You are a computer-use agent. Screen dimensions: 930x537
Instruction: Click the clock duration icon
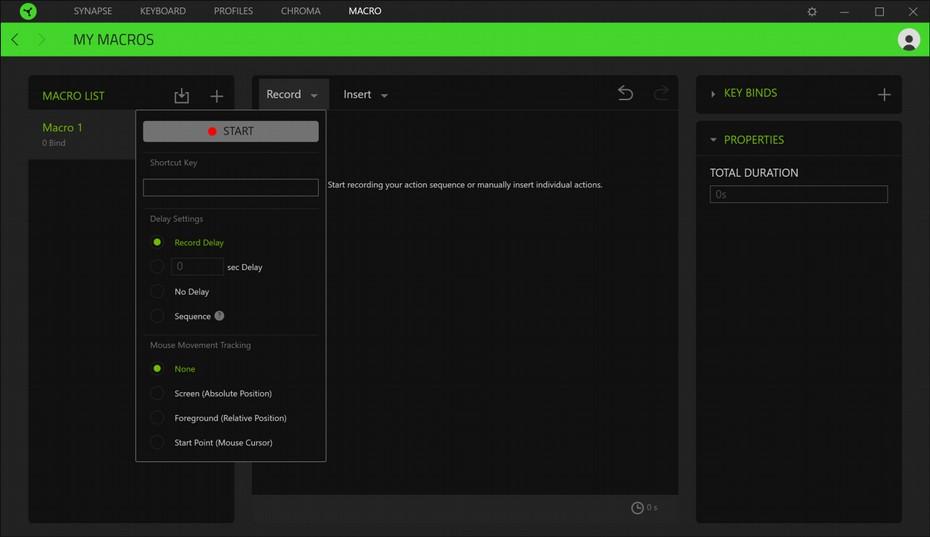[x=637, y=508]
